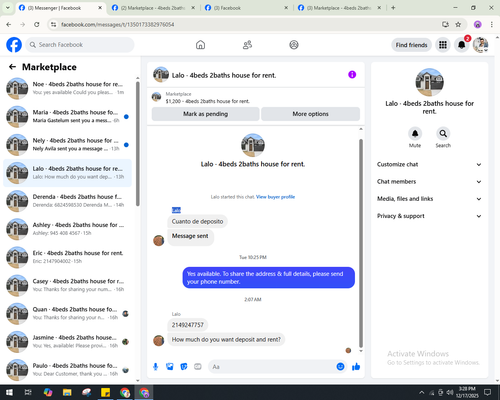Click the Mark as pending button
This screenshot has height=400, width=500.
click(206, 114)
